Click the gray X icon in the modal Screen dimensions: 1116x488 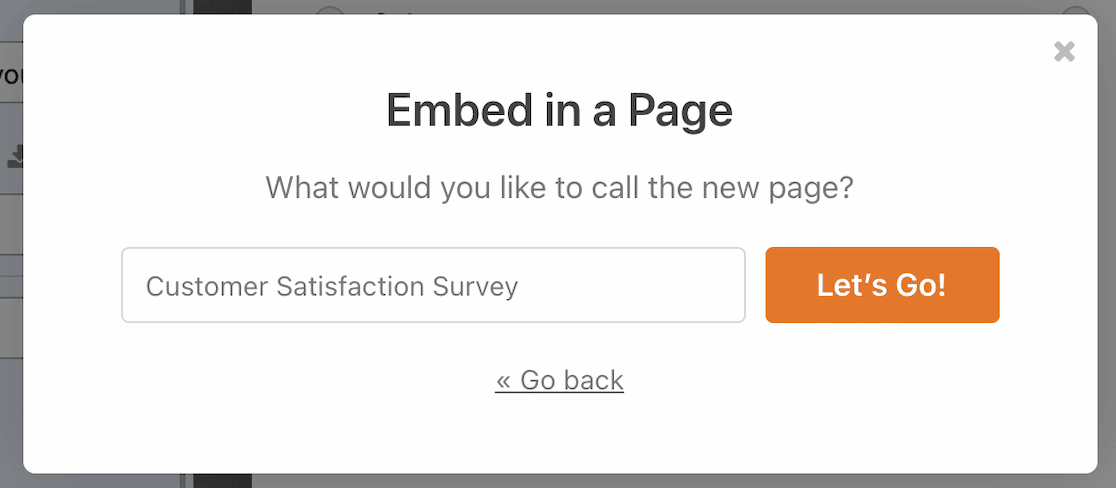tap(1064, 51)
